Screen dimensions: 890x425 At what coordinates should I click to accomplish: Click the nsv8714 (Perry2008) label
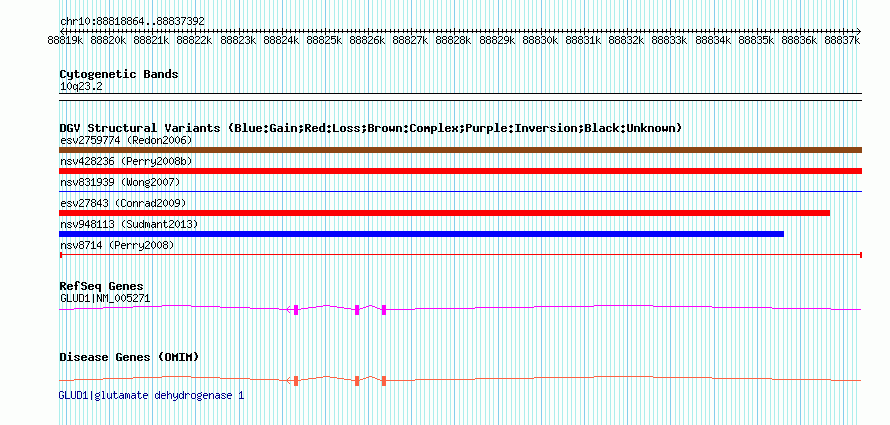tap(117, 246)
